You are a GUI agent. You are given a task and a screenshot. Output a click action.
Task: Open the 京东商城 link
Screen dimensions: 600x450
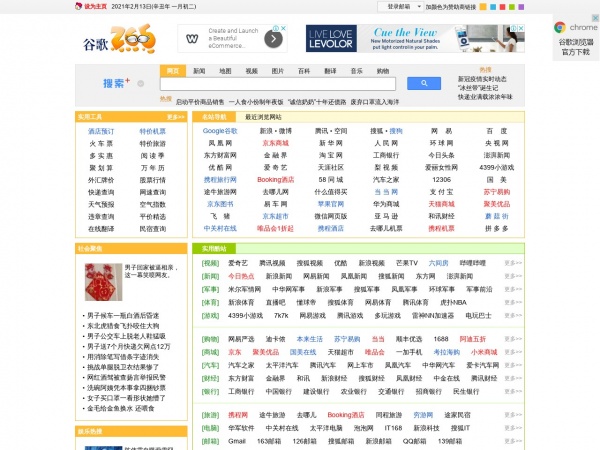point(276,143)
